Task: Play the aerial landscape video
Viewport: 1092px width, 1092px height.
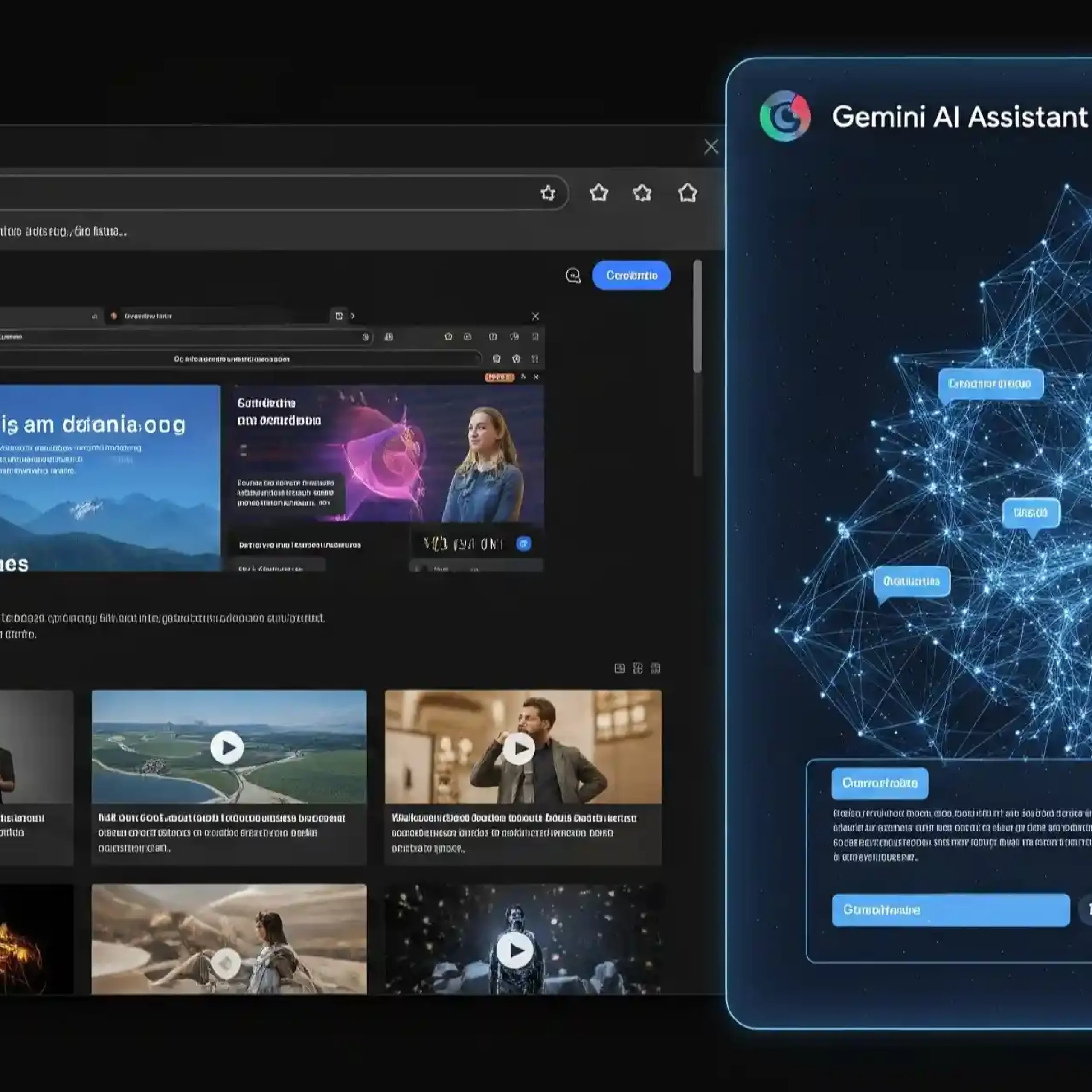Action: point(227,748)
